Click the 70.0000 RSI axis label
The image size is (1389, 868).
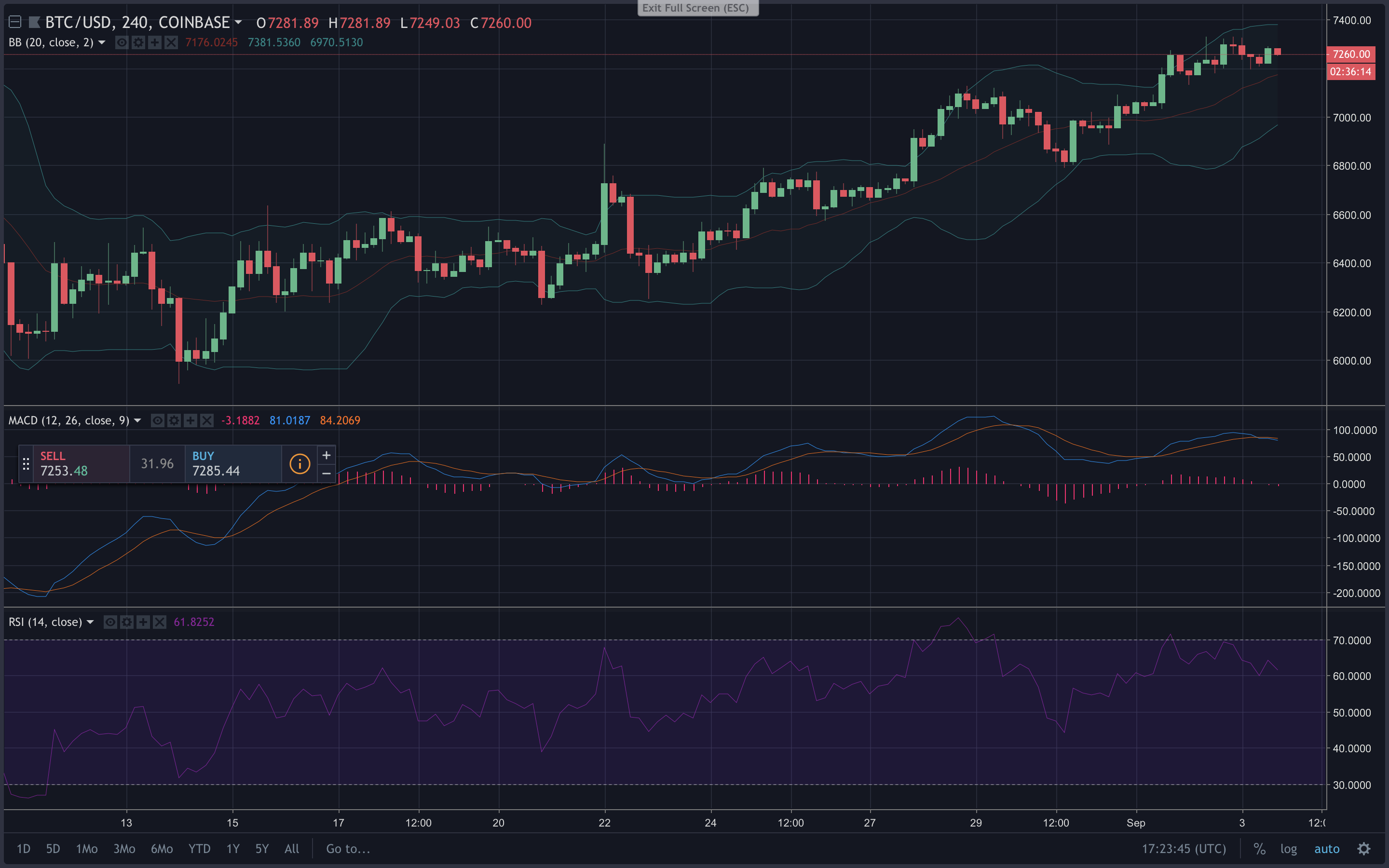pos(1352,640)
